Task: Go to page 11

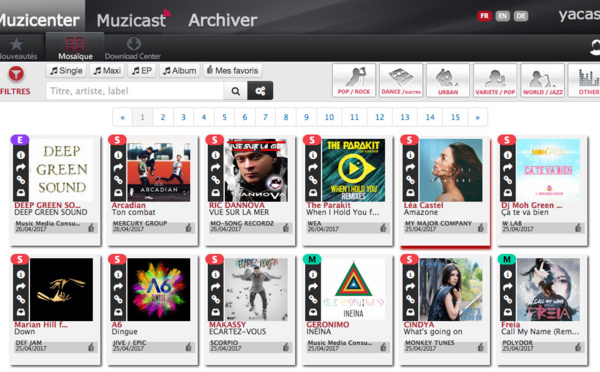Action: click(354, 117)
